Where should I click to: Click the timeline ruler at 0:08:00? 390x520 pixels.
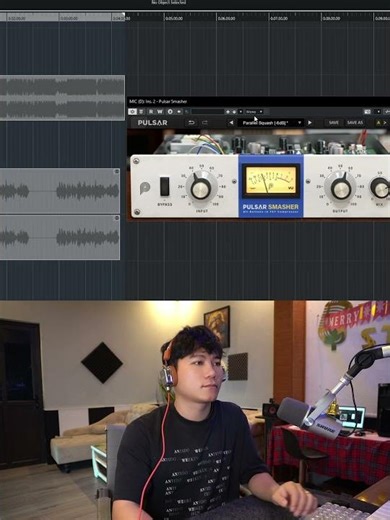[331, 18]
